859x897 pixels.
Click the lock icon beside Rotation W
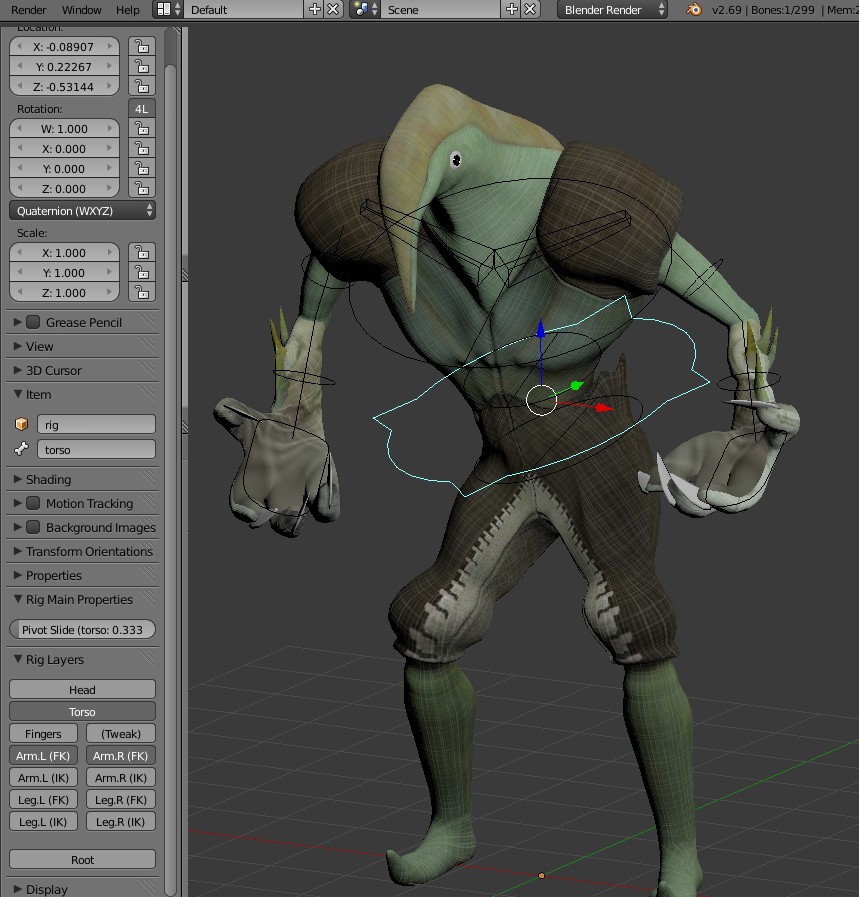141,128
